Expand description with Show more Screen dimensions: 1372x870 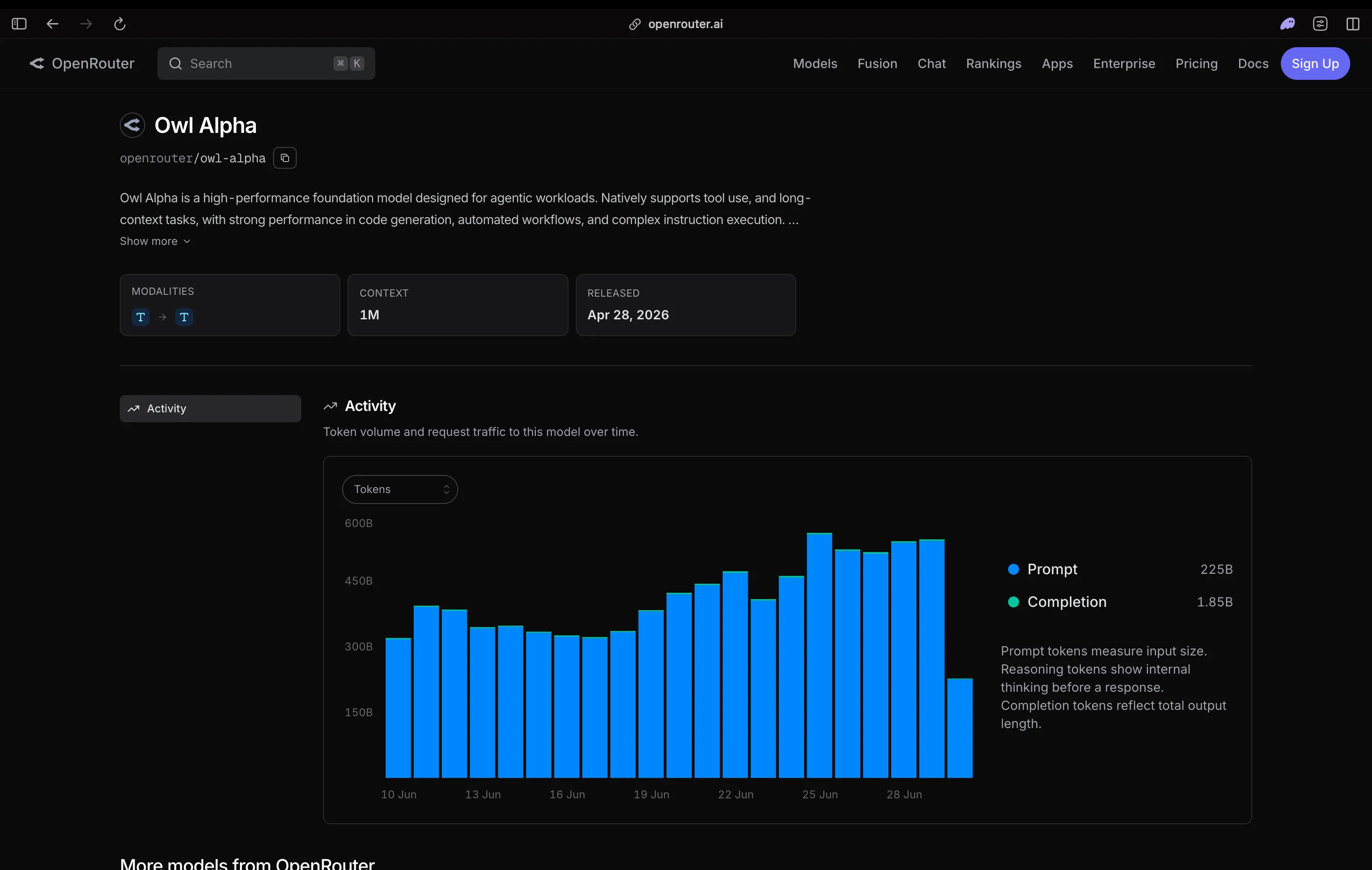tap(155, 241)
